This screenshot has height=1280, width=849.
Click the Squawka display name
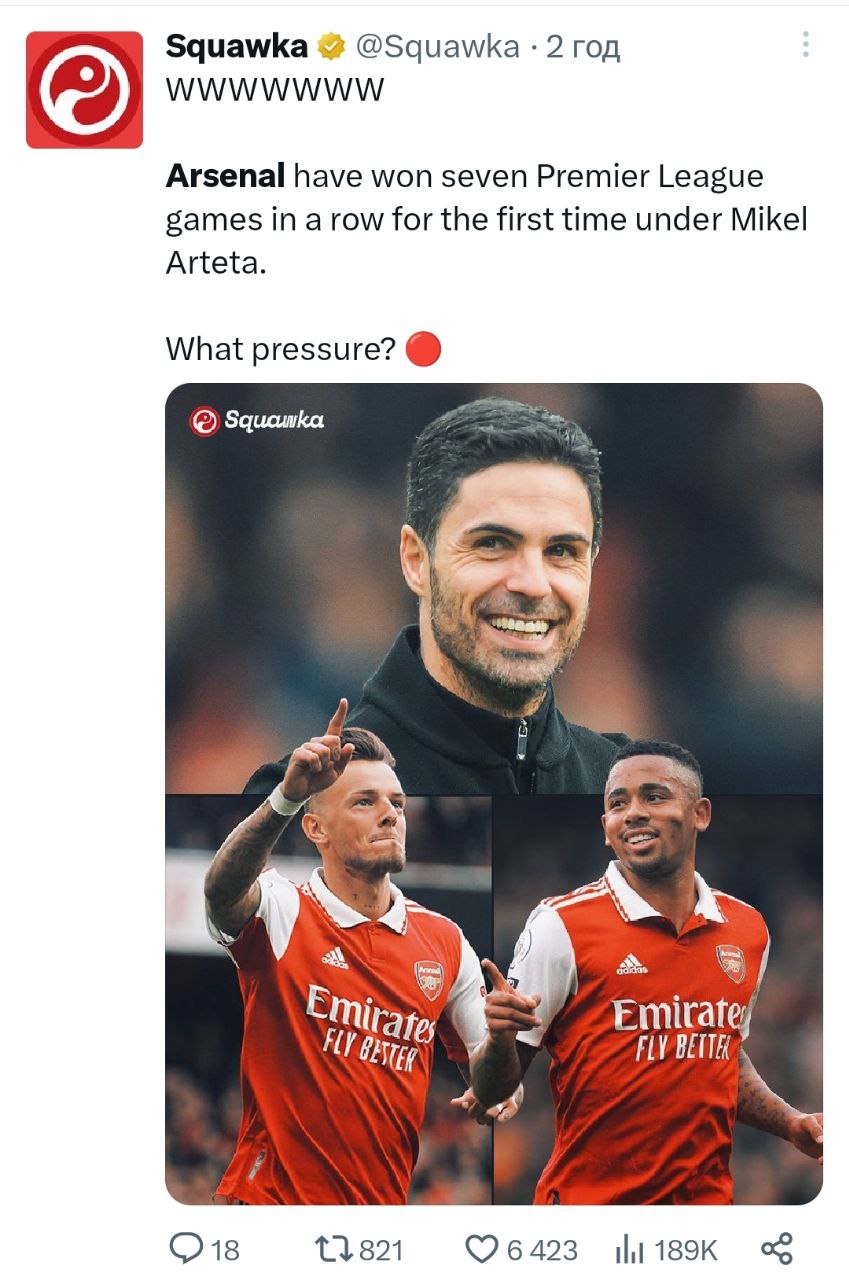pos(236,46)
